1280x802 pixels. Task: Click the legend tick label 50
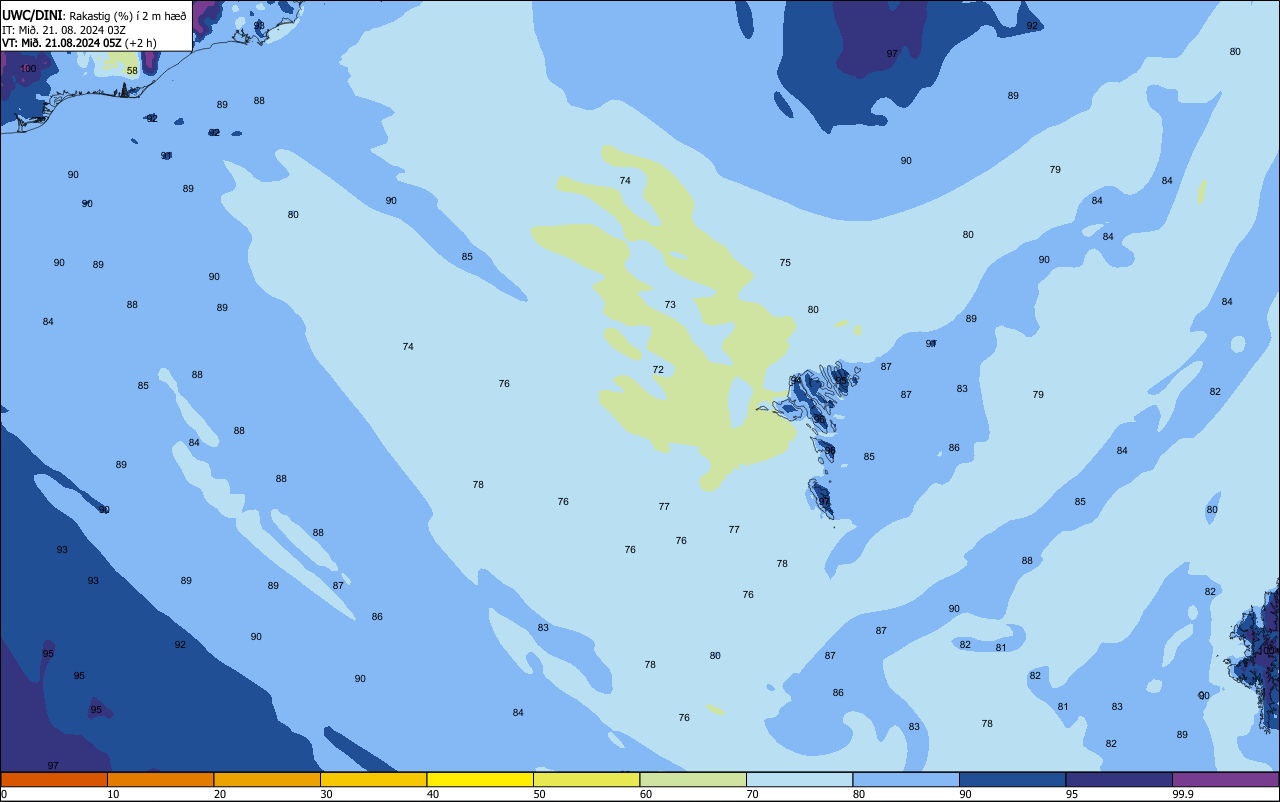click(x=539, y=794)
